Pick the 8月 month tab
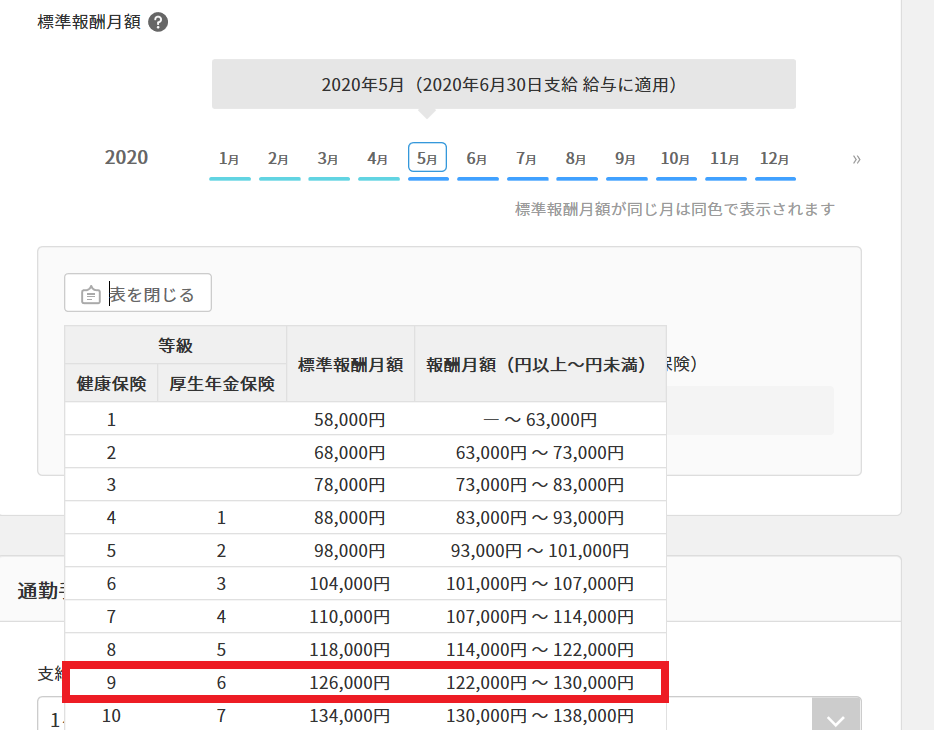934x730 pixels. [576, 158]
